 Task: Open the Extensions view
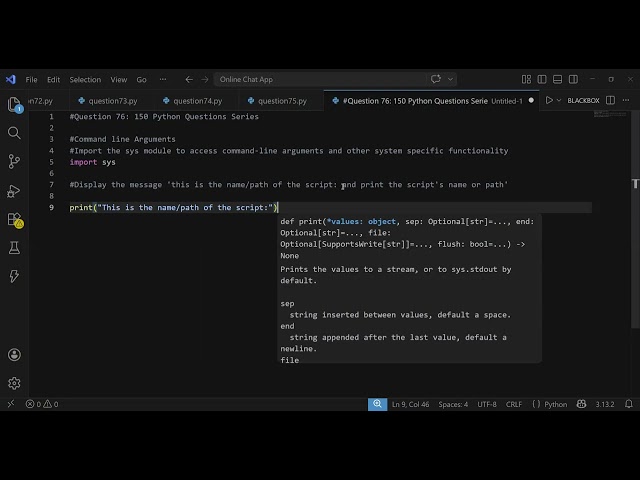tap(15, 220)
